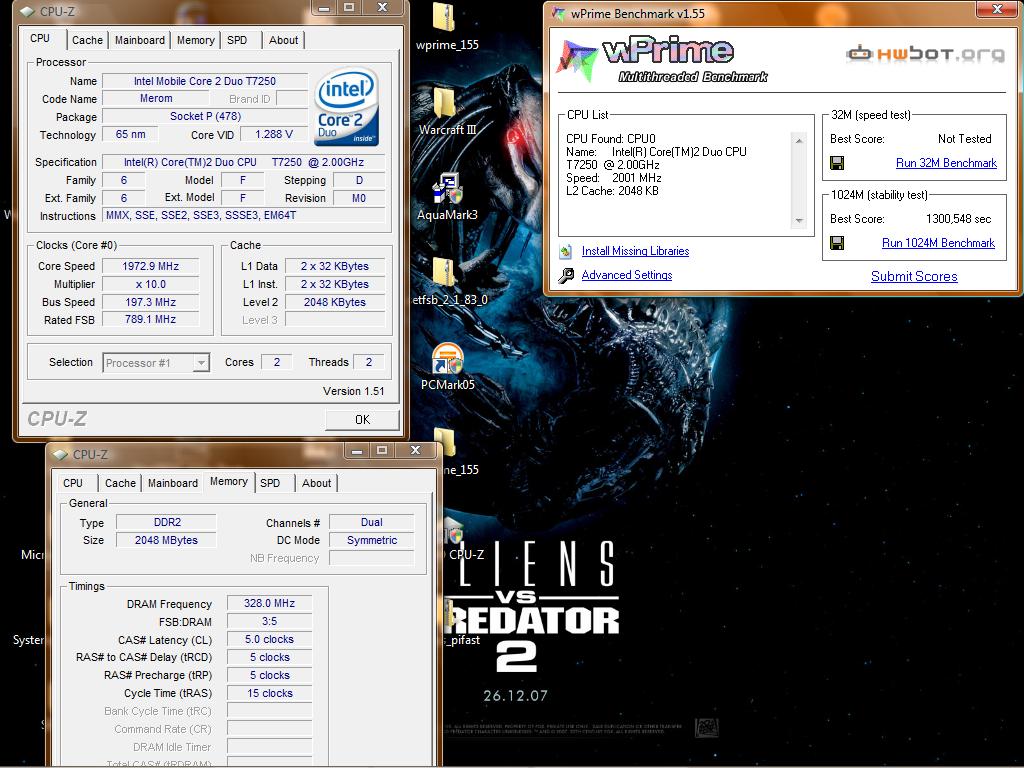
Task: Click the Core Speed value 1972.9 MHz
Action: pos(150,266)
